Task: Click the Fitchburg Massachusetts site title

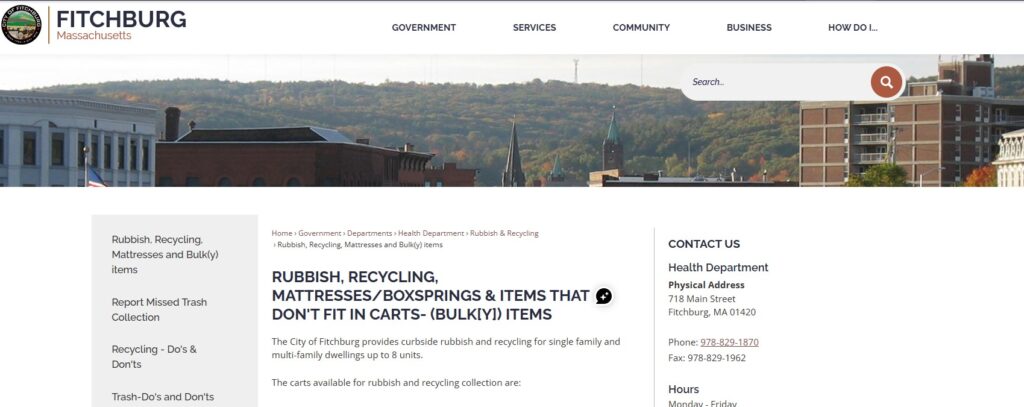Action: (121, 25)
